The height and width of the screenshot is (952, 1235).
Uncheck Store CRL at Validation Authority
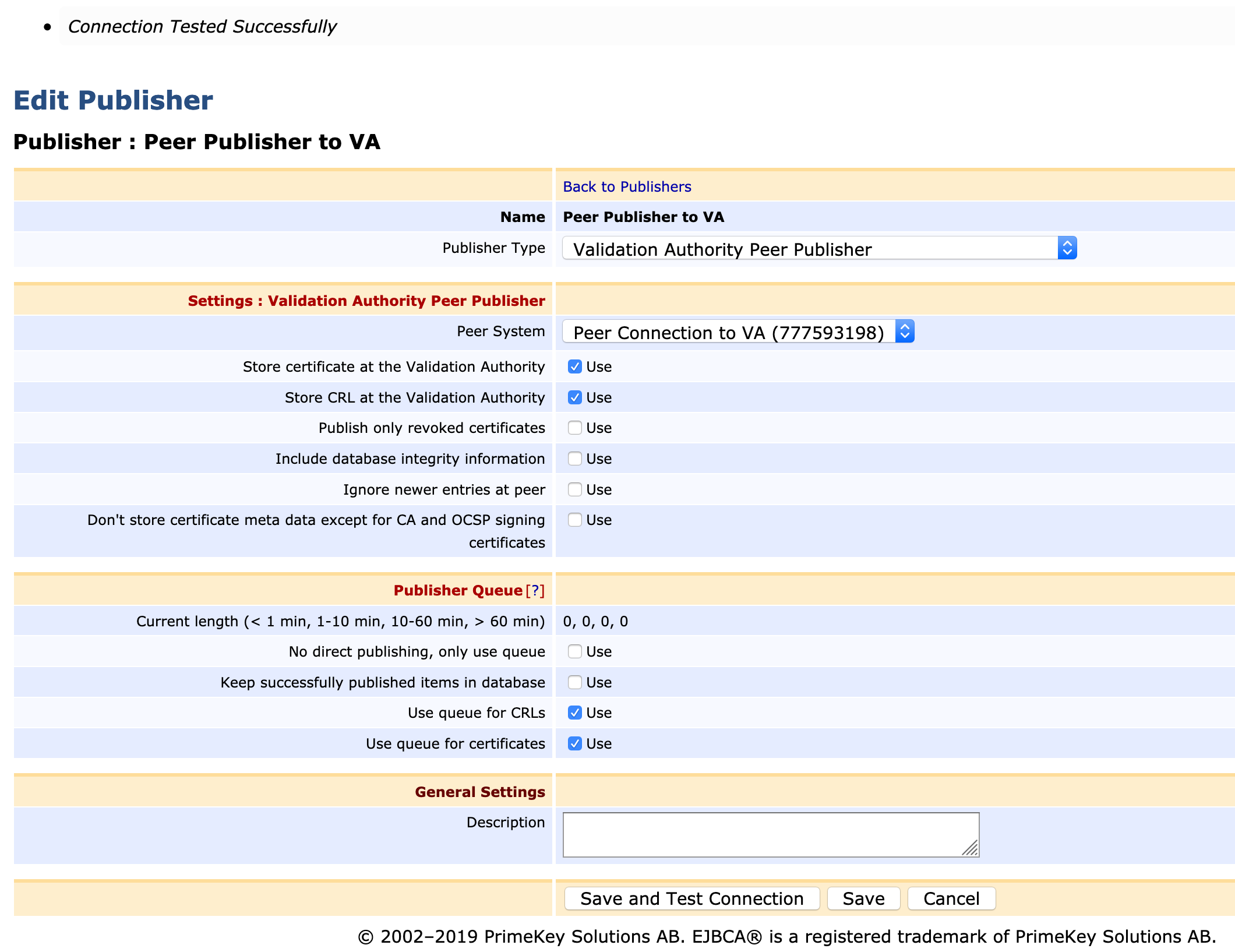click(x=574, y=397)
